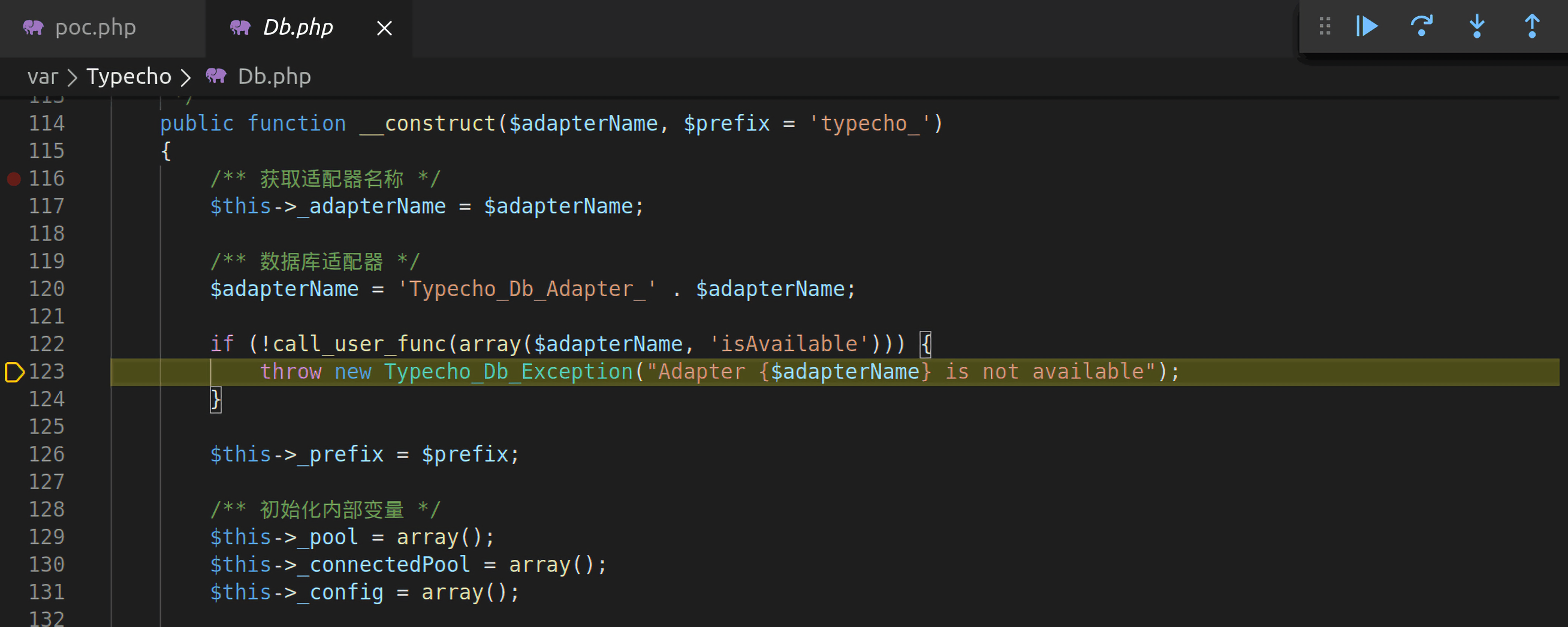Screen dimensions: 1568x627
Task: Click line number 126 in the gutter
Action: pos(47,455)
